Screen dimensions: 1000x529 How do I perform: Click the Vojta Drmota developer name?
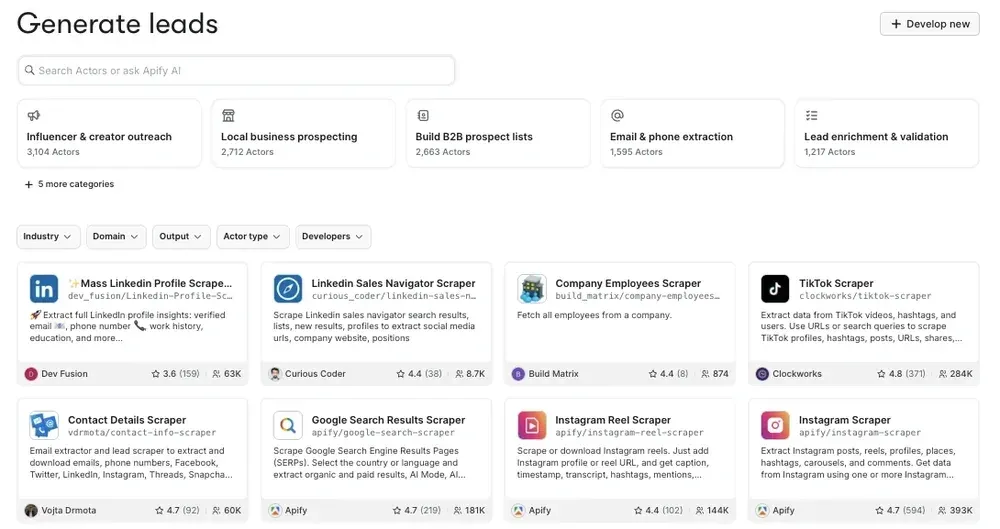[69, 510]
